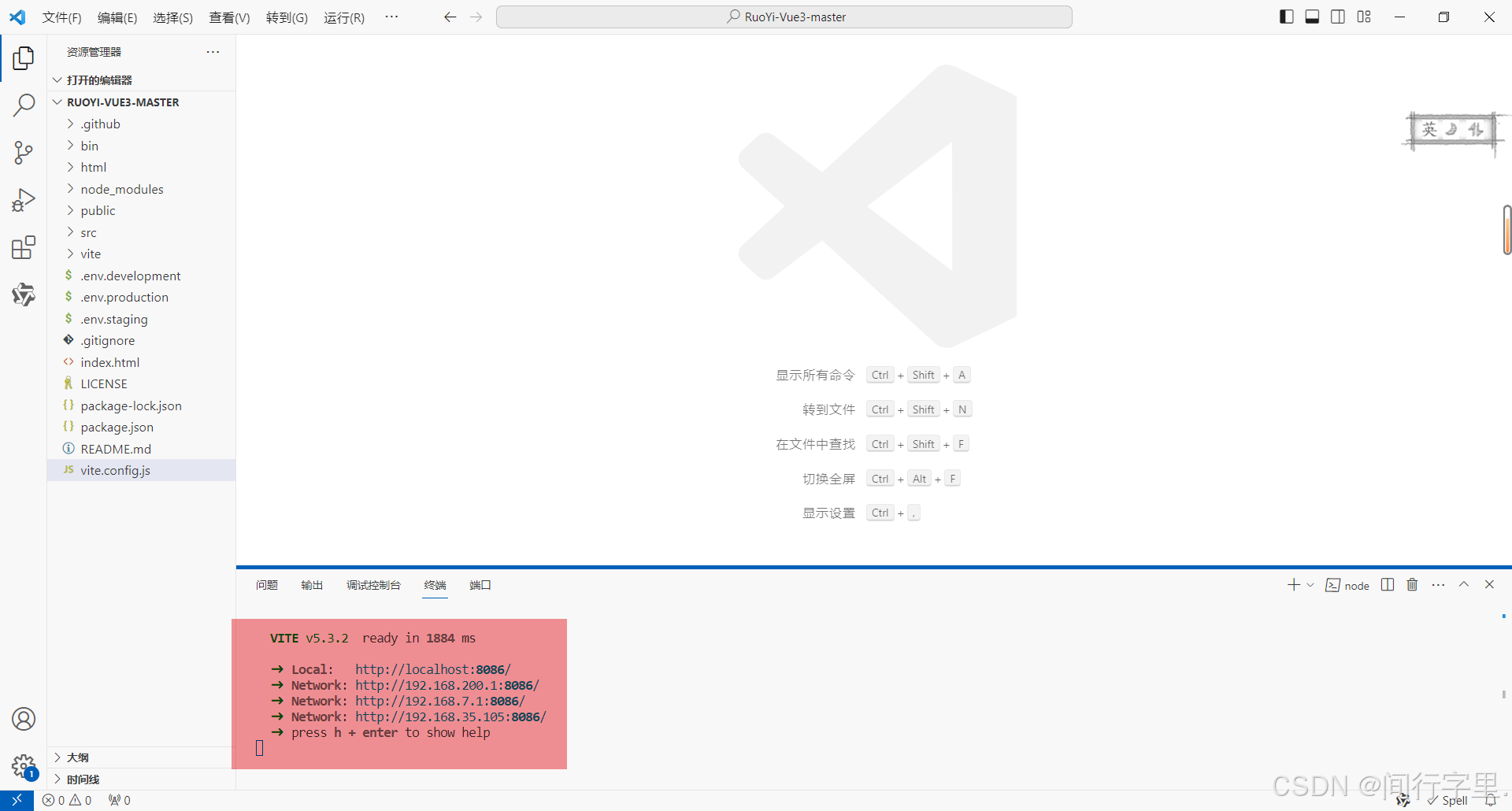Open the 运行(R) menu
The image size is (1512, 811).
[x=344, y=17]
